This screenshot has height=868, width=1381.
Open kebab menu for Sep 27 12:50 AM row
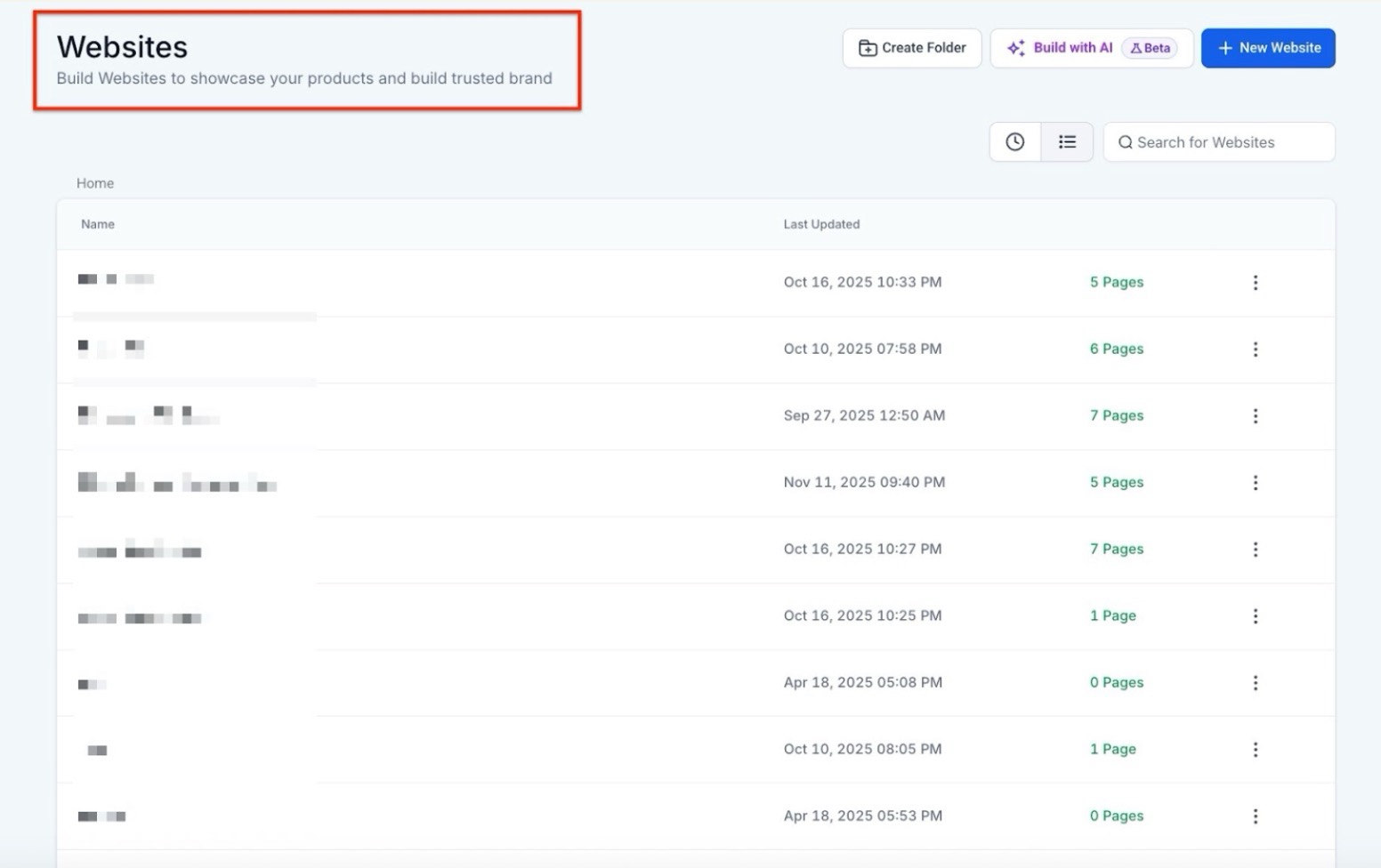(x=1256, y=416)
